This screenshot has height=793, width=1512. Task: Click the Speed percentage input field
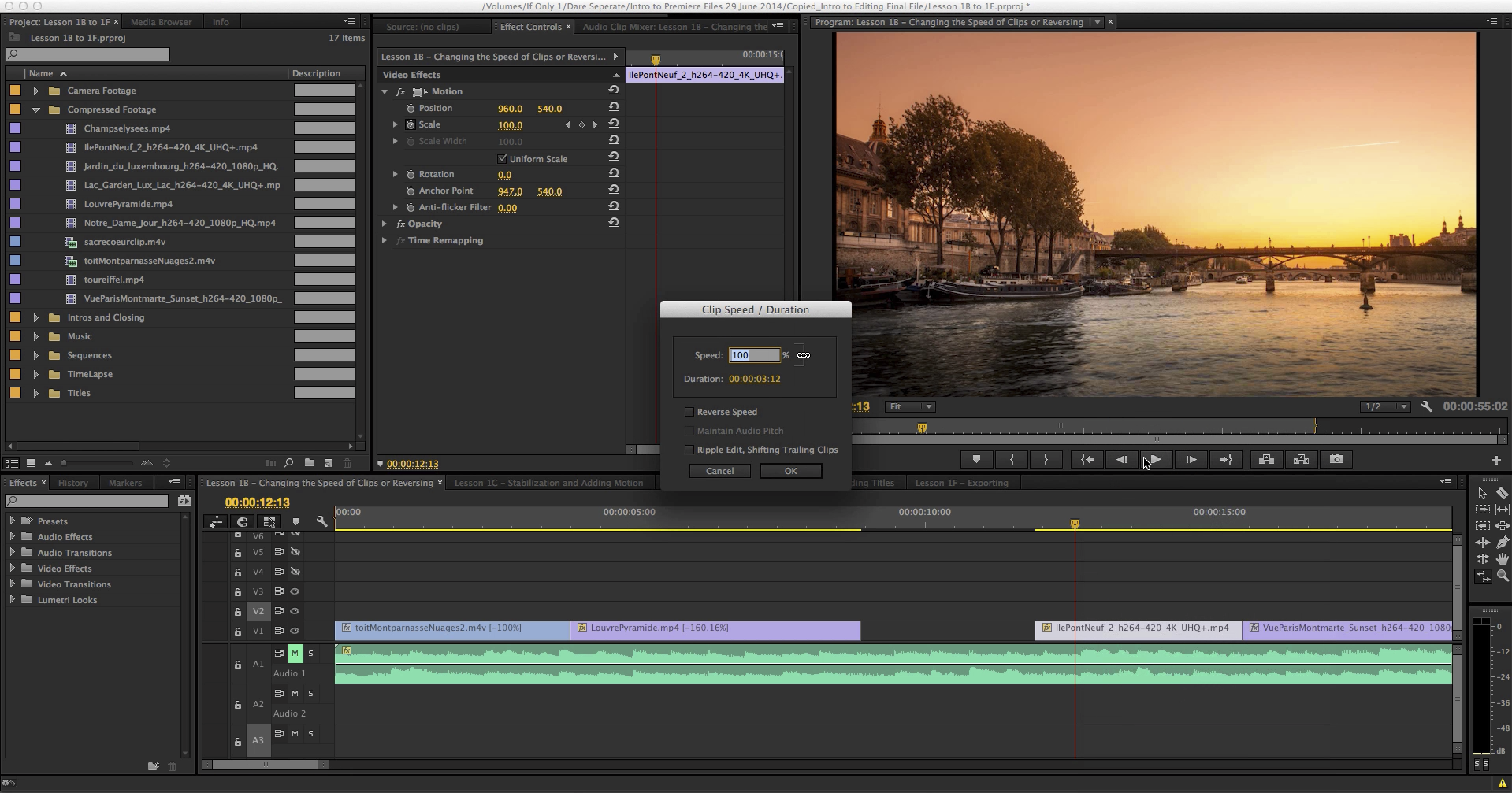754,355
